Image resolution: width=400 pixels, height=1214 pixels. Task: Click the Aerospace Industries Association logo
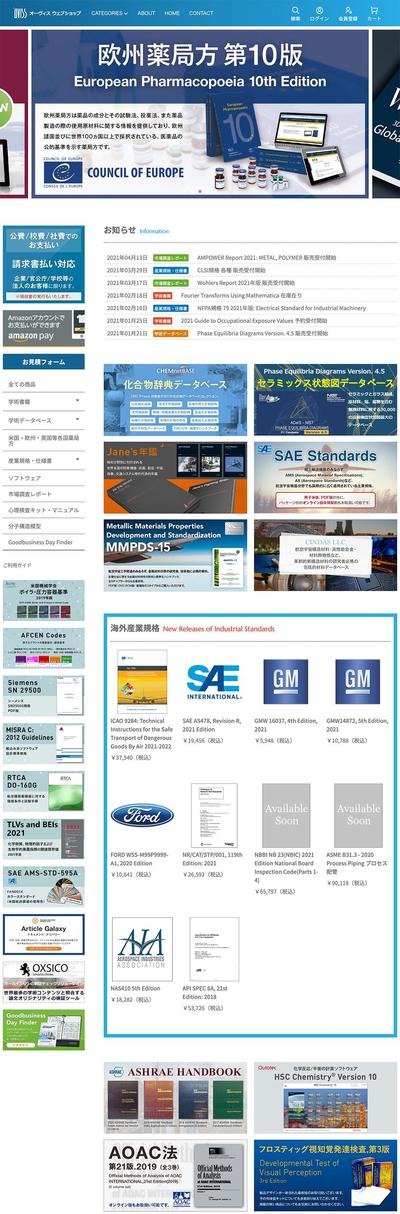coord(141,948)
